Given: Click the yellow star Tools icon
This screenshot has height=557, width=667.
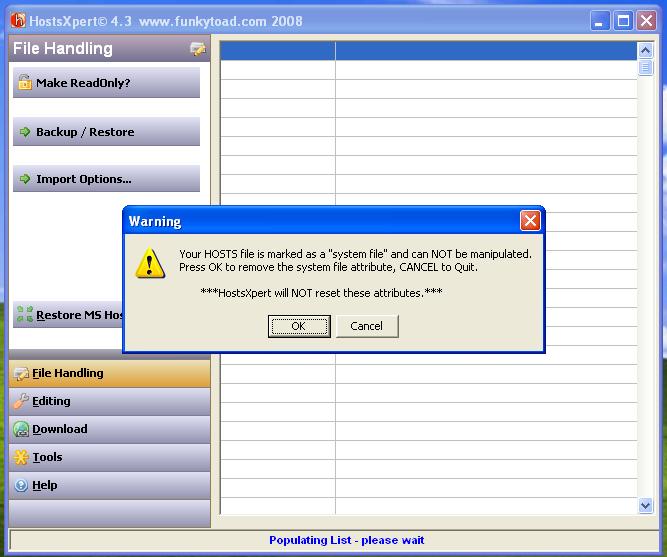Looking at the screenshot, I should point(21,457).
